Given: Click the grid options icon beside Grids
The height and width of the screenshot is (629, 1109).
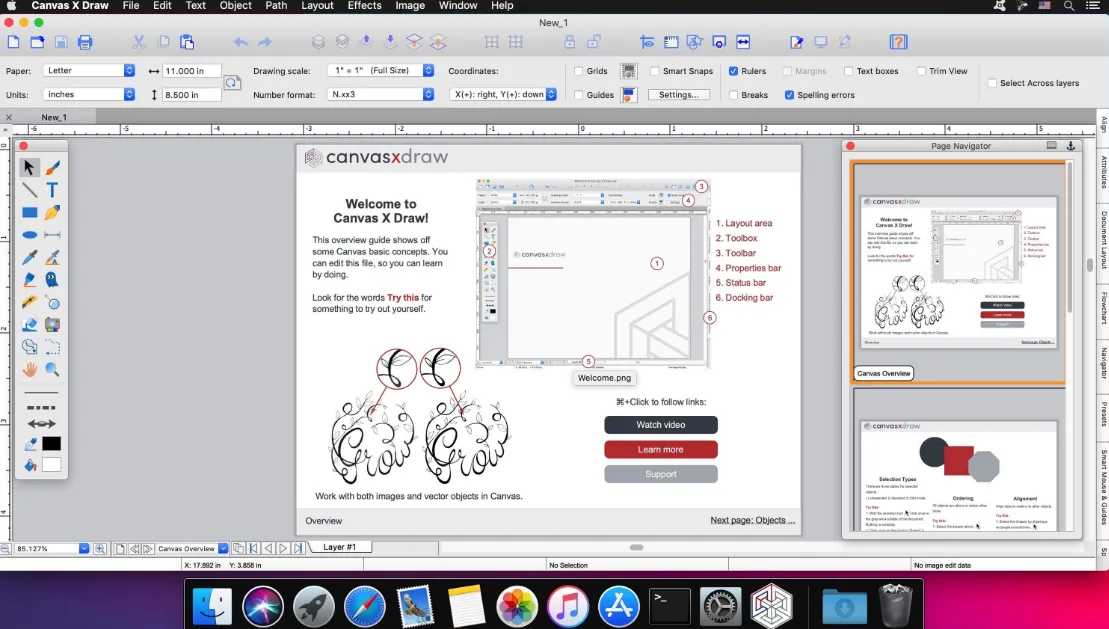Looking at the screenshot, I should coord(628,71).
